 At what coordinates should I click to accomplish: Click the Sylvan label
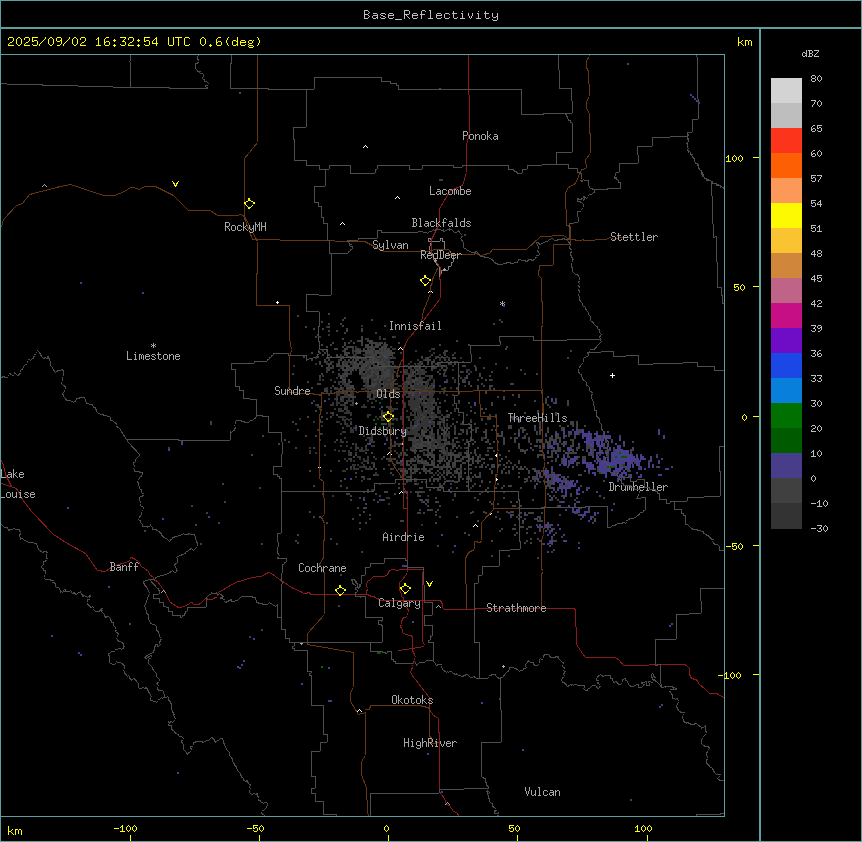coord(390,245)
